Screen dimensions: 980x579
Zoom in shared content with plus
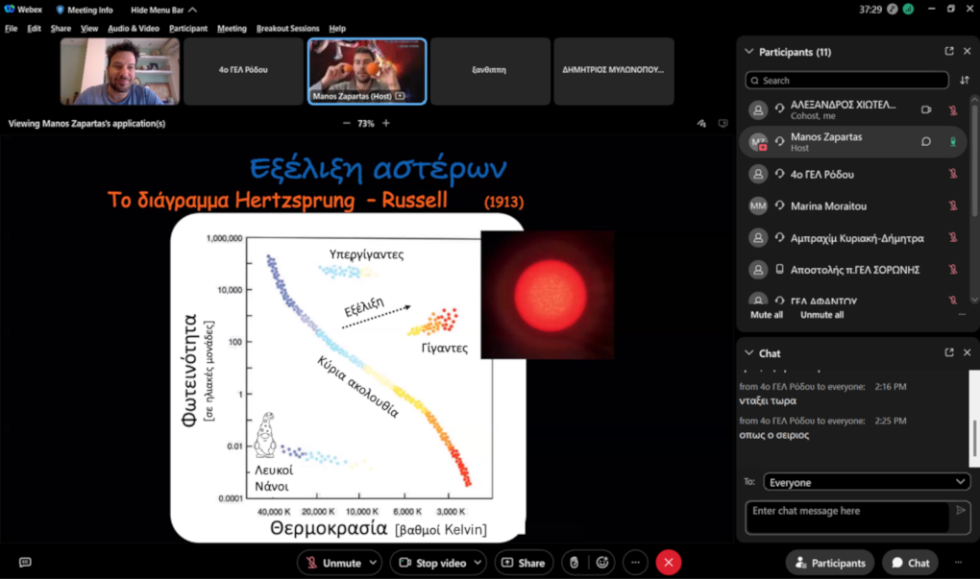point(386,123)
